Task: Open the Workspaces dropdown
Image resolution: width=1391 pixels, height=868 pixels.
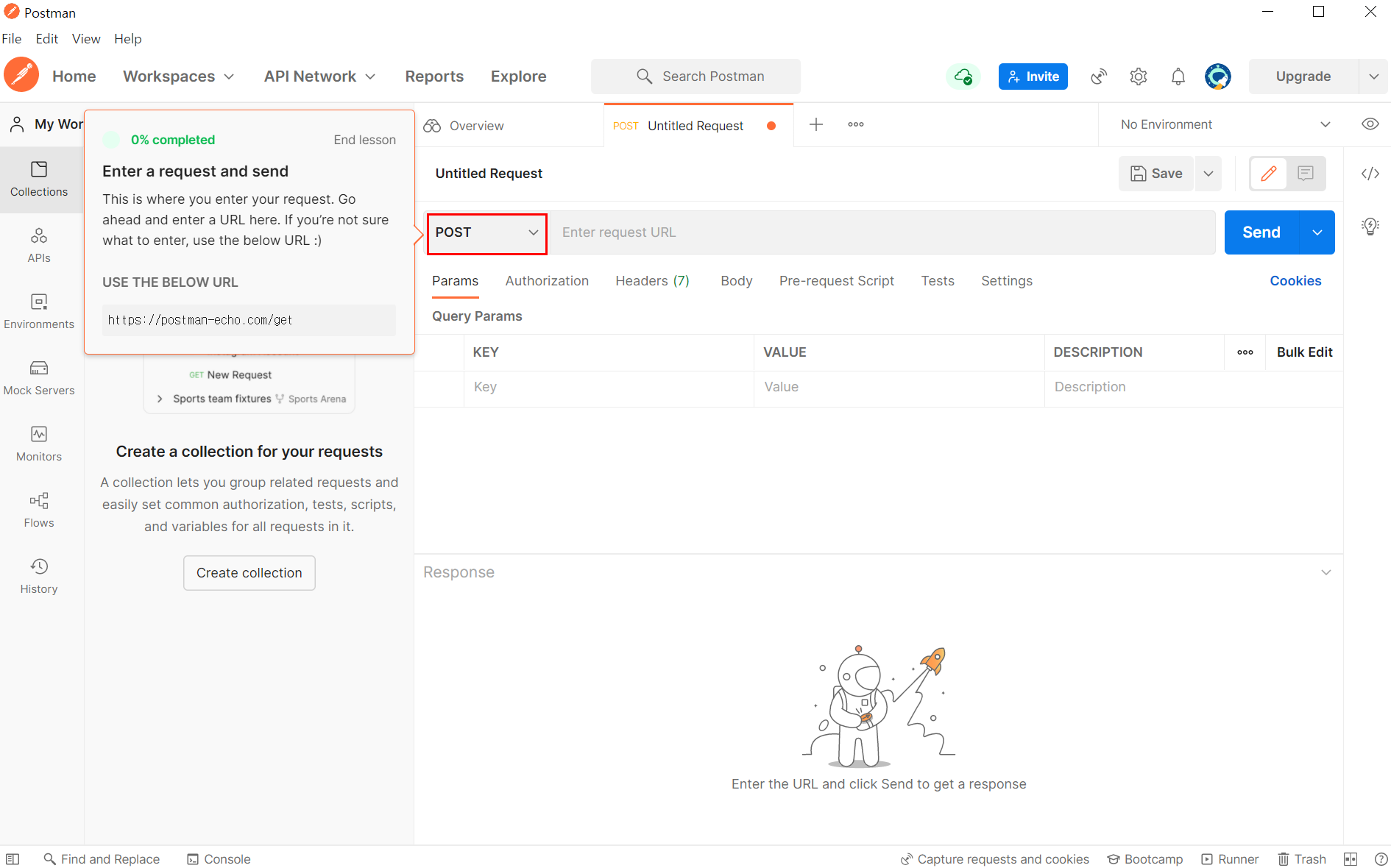Action: point(179,77)
